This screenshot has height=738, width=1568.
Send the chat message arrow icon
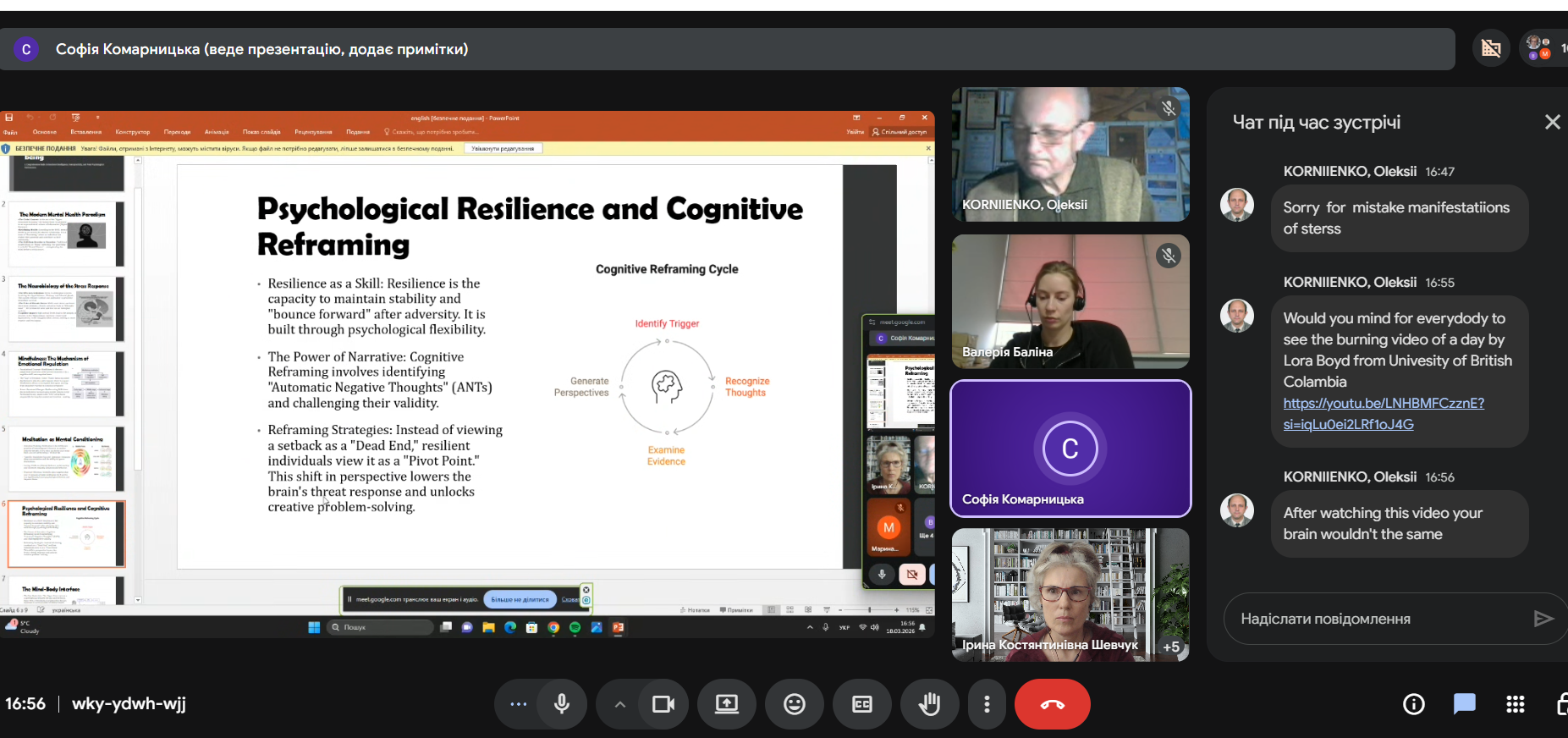(1543, 619)
